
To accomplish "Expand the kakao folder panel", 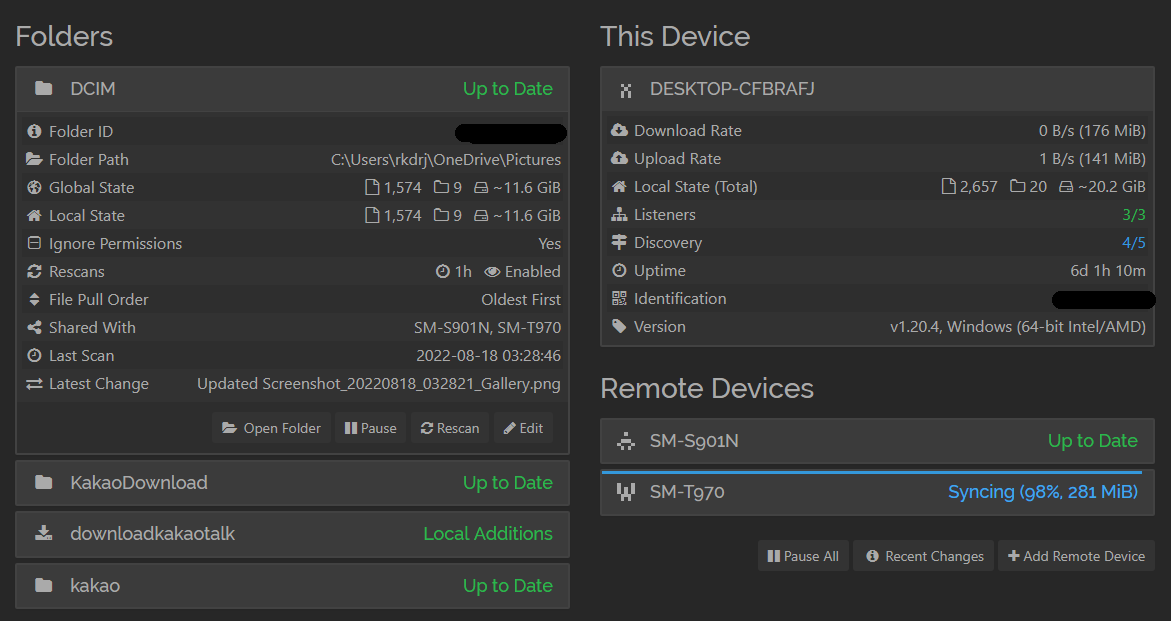I will pos(291,585).
